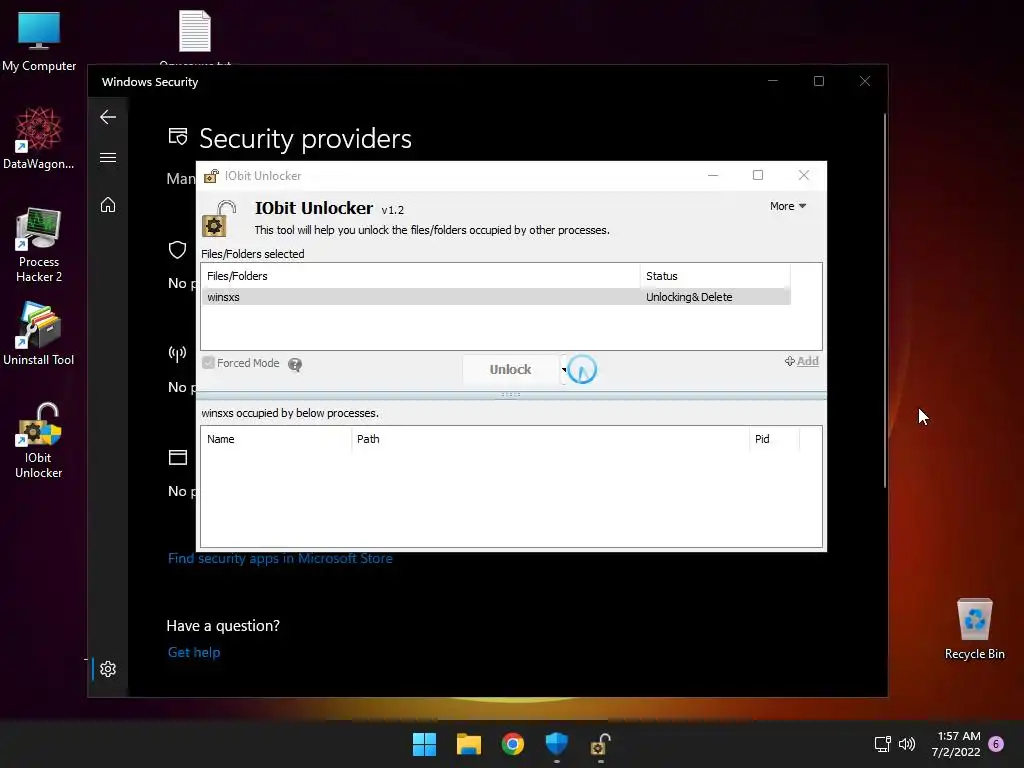Select the winsxs row in the file list
1024x768 pixels.
(496, 297)
